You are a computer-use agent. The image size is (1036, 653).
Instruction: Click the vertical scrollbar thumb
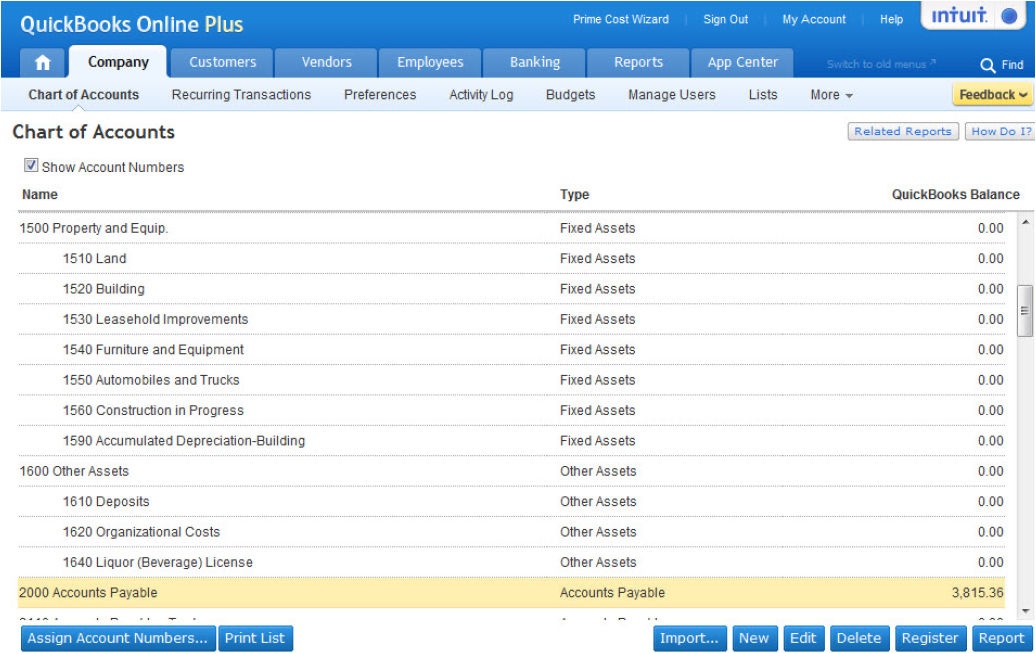[1025, 310]
